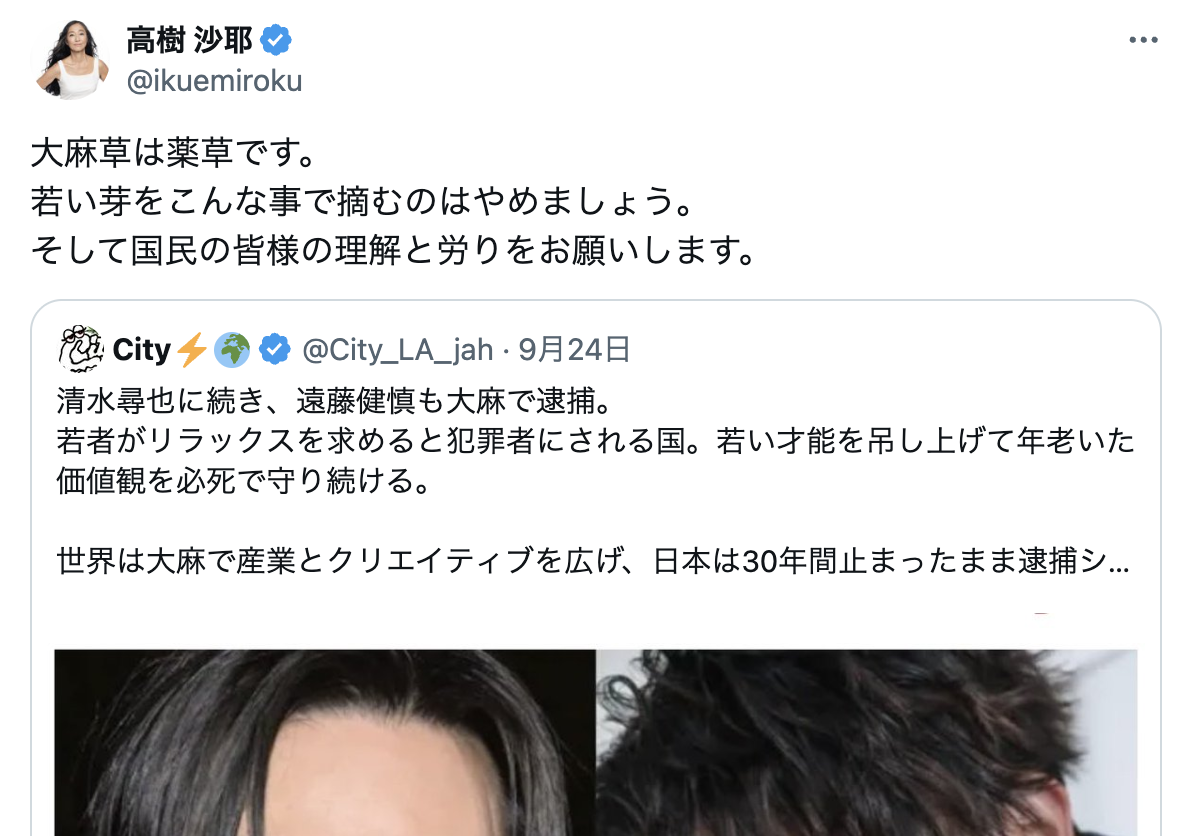Screen dimensions: 1190x836
Task: Click the City account's small avatar icon
Action: [80, 349]
